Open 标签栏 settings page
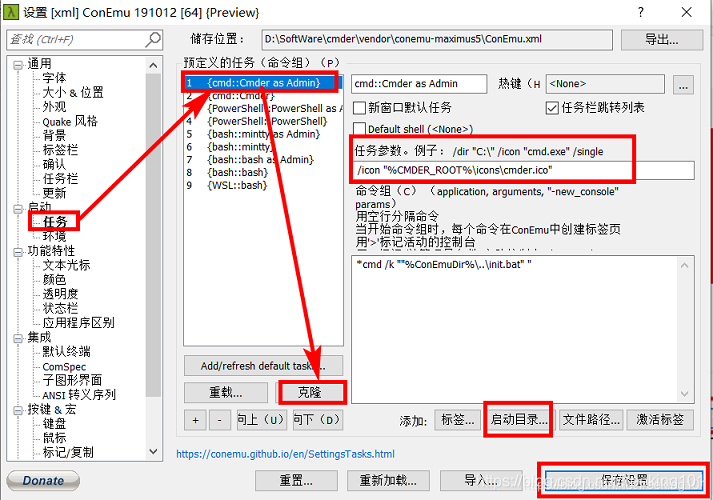Screen dimensions: 713x500 click(x=60, y=150)
